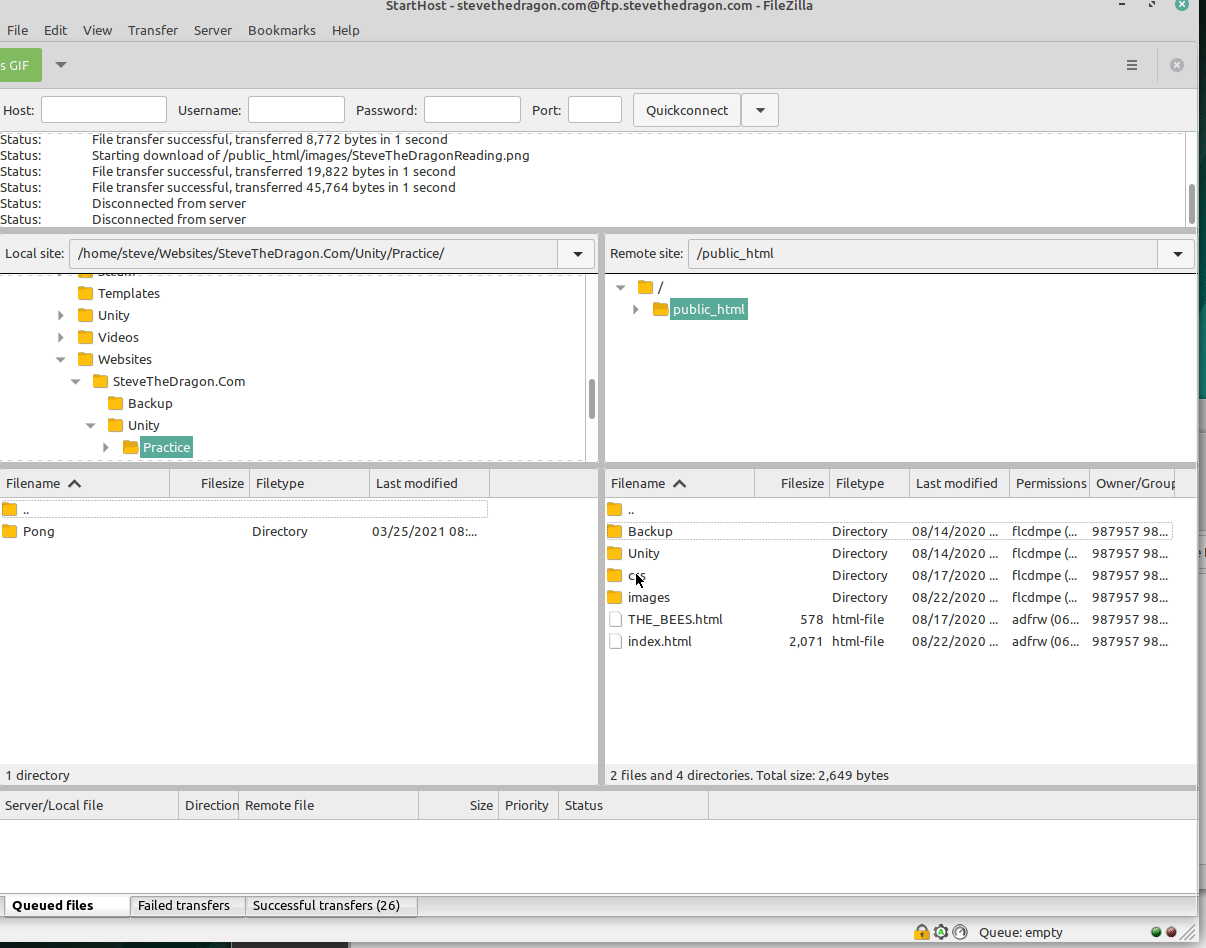1206x948 pixels.
Task: Click the Quickconnect button
Action: [687, 110]
